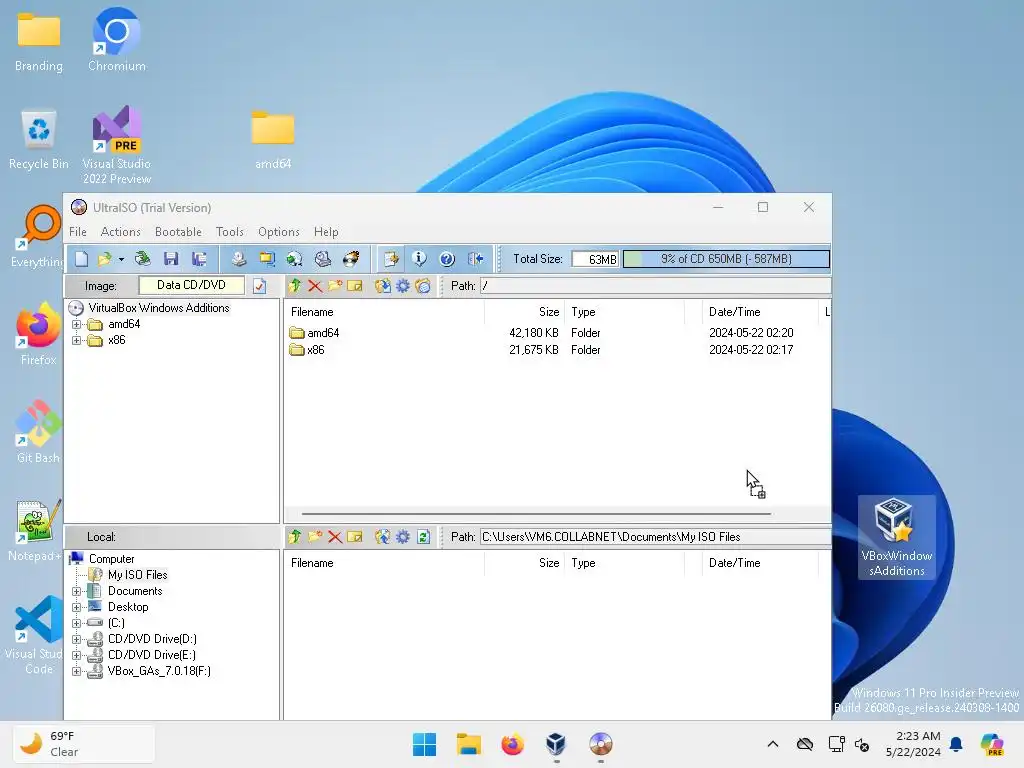Viewport: 1024px width, 768px height.
Task: Click the blue gear icon in Image toolbar
Action: click(x=403, y=286)
